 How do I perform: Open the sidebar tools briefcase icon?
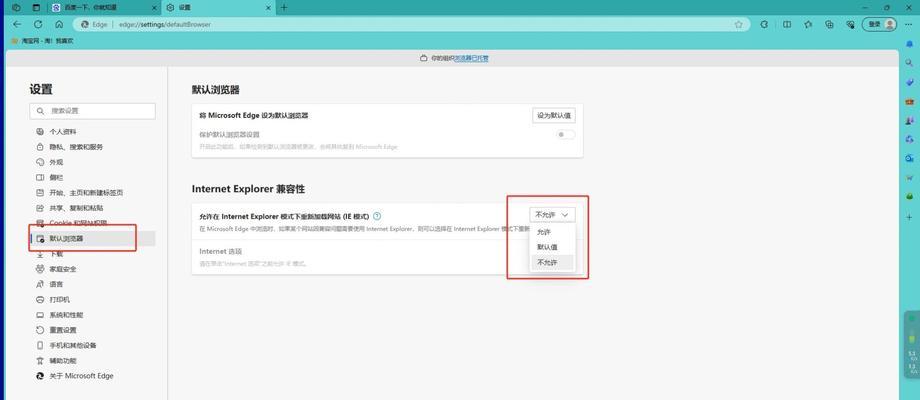[x=909, y=101]
